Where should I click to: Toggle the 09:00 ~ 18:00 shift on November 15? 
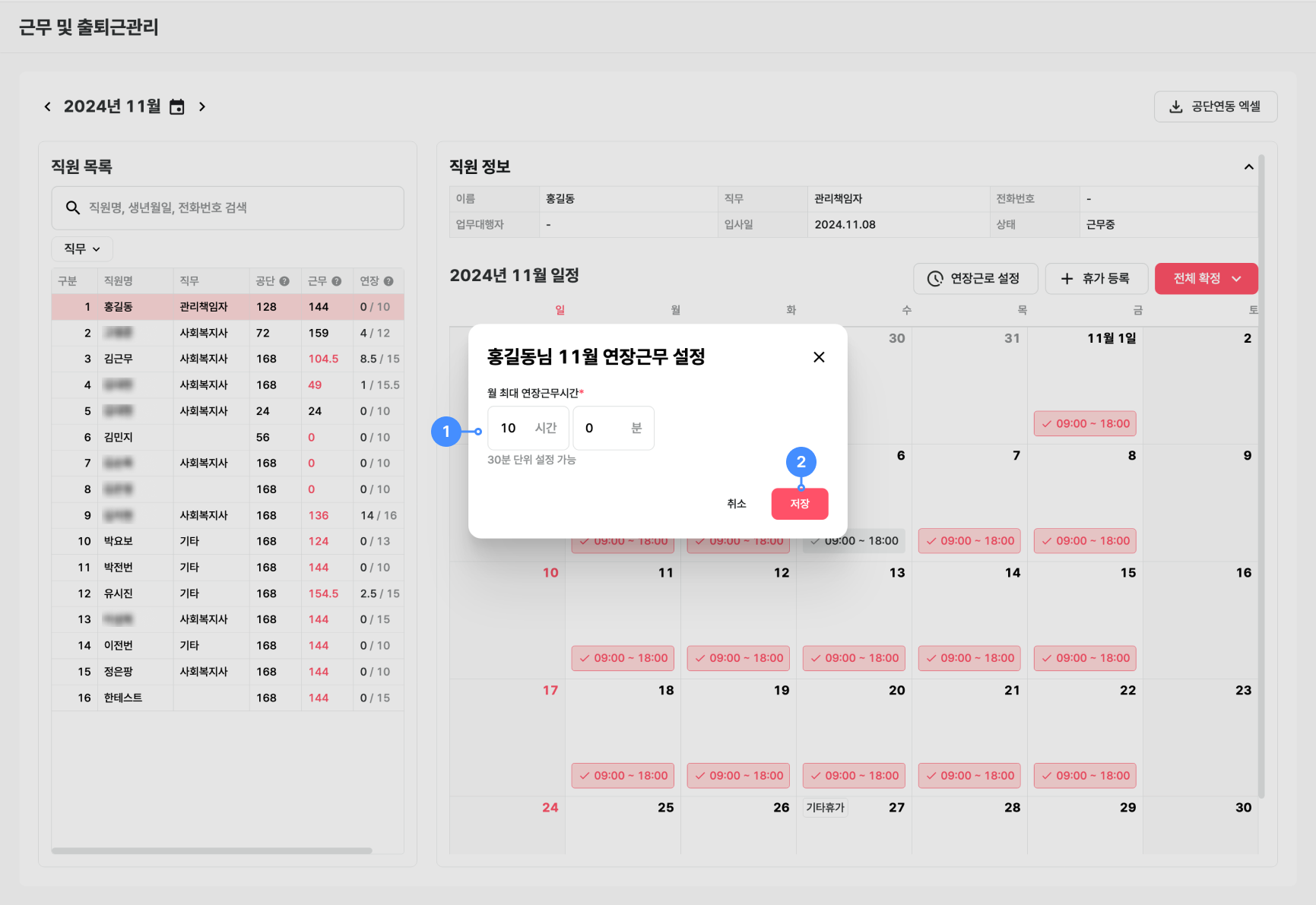pyautogui.click(x=1085, y=658)
